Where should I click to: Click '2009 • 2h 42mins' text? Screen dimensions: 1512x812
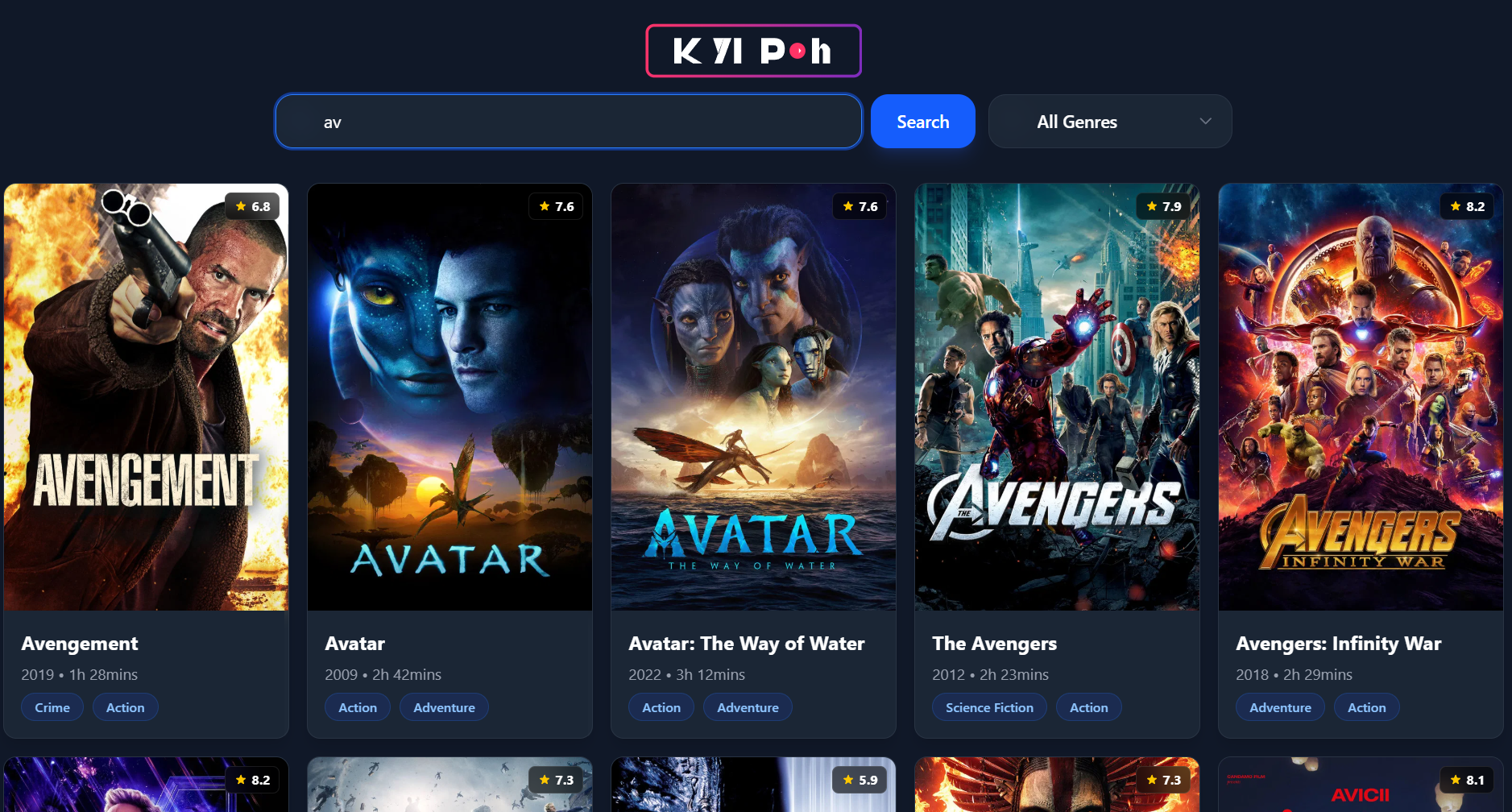pyautogui.click(x=383, y=675)
